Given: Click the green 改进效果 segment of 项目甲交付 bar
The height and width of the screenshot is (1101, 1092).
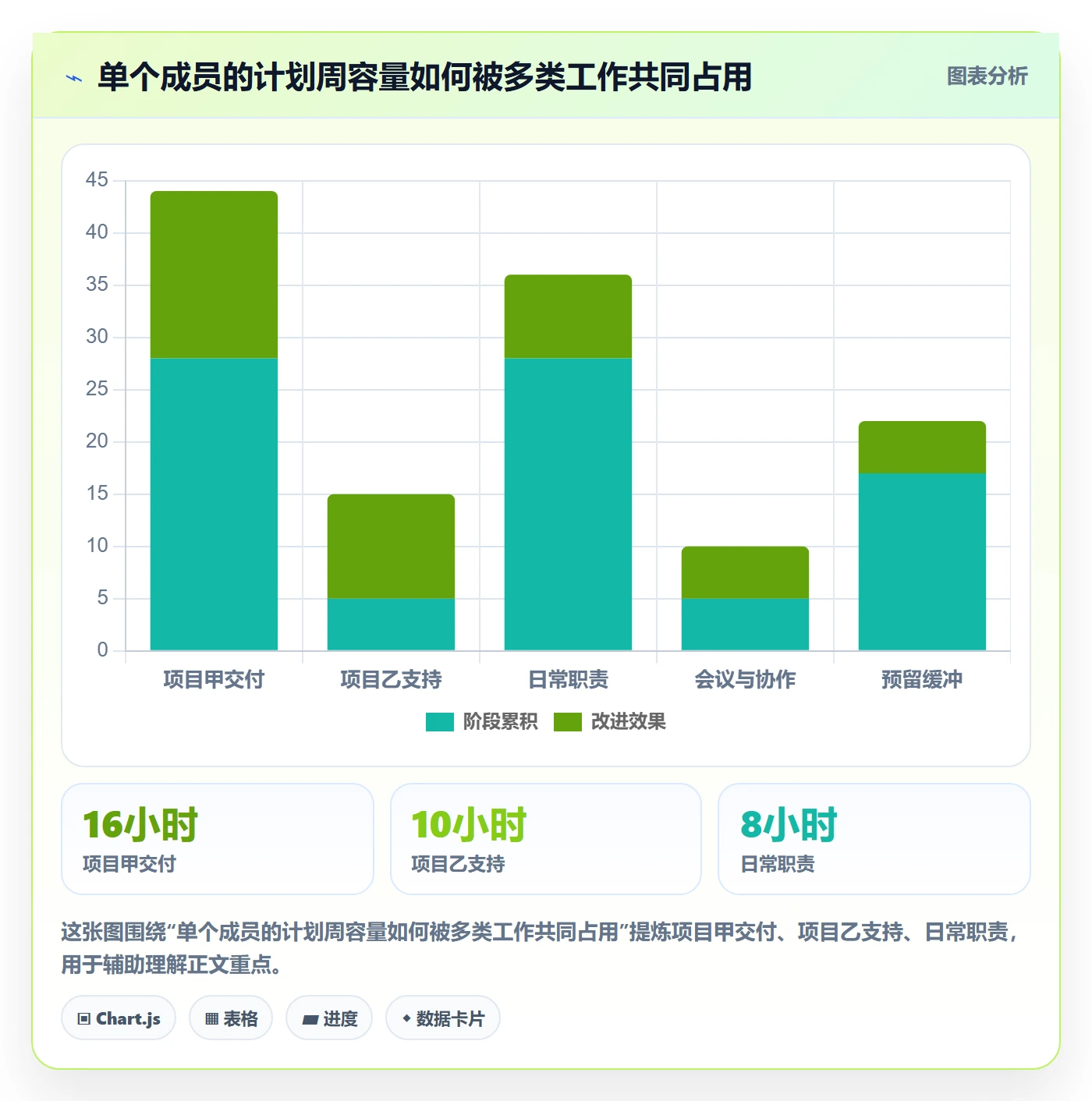Looking at the screenshot, I should point(214,274).
